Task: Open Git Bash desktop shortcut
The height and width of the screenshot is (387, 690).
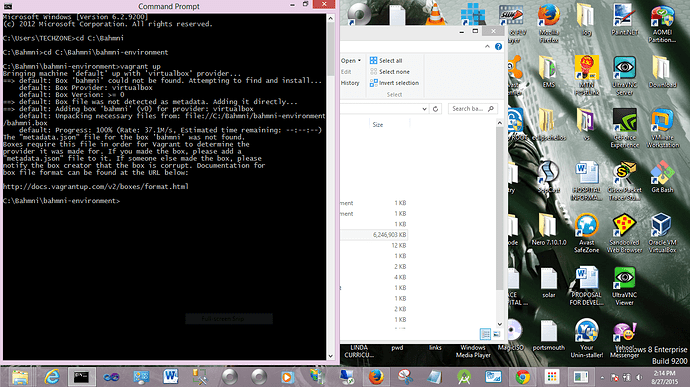Action: [662, 177]
